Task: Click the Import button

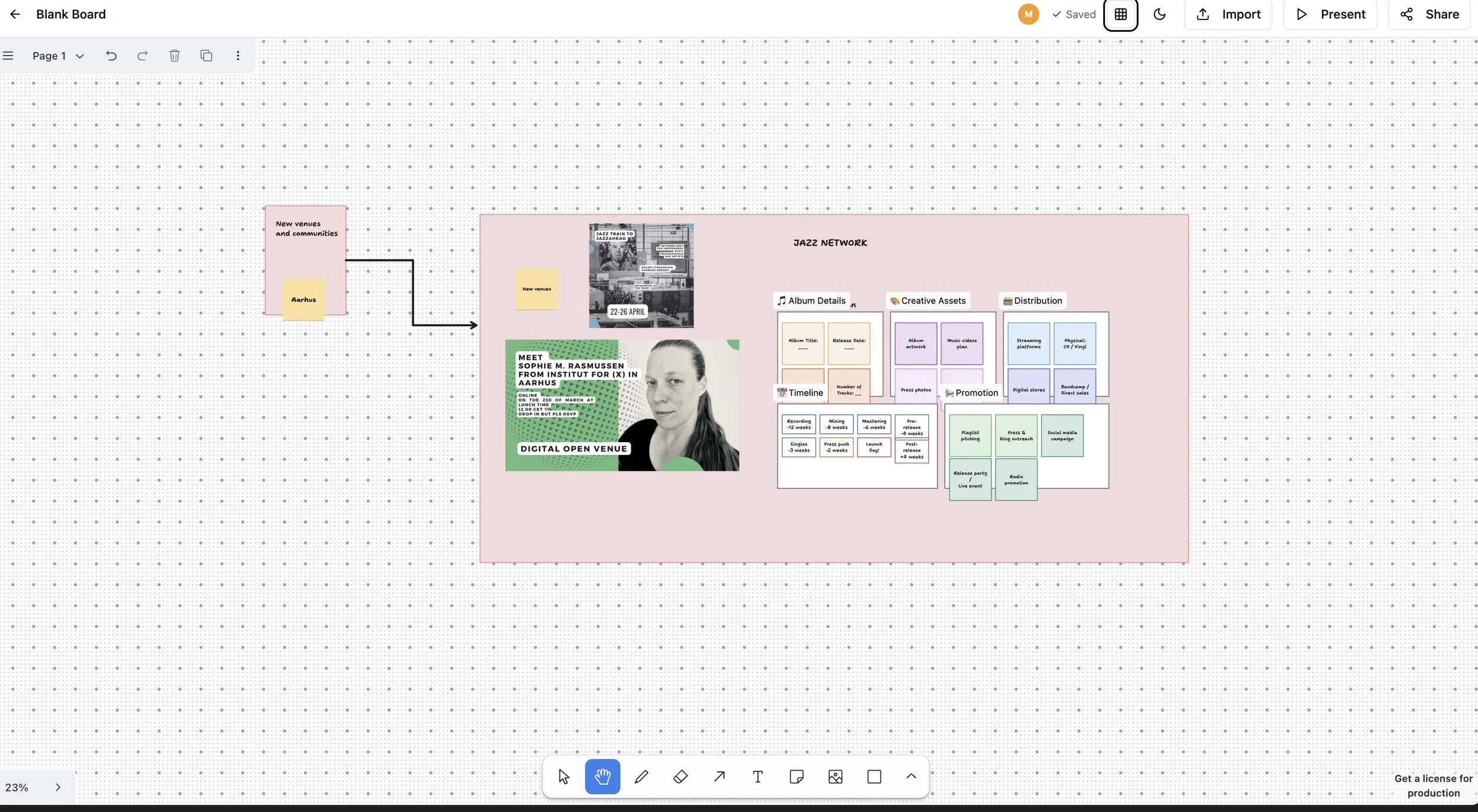Action: click(x=1228, y=14)
